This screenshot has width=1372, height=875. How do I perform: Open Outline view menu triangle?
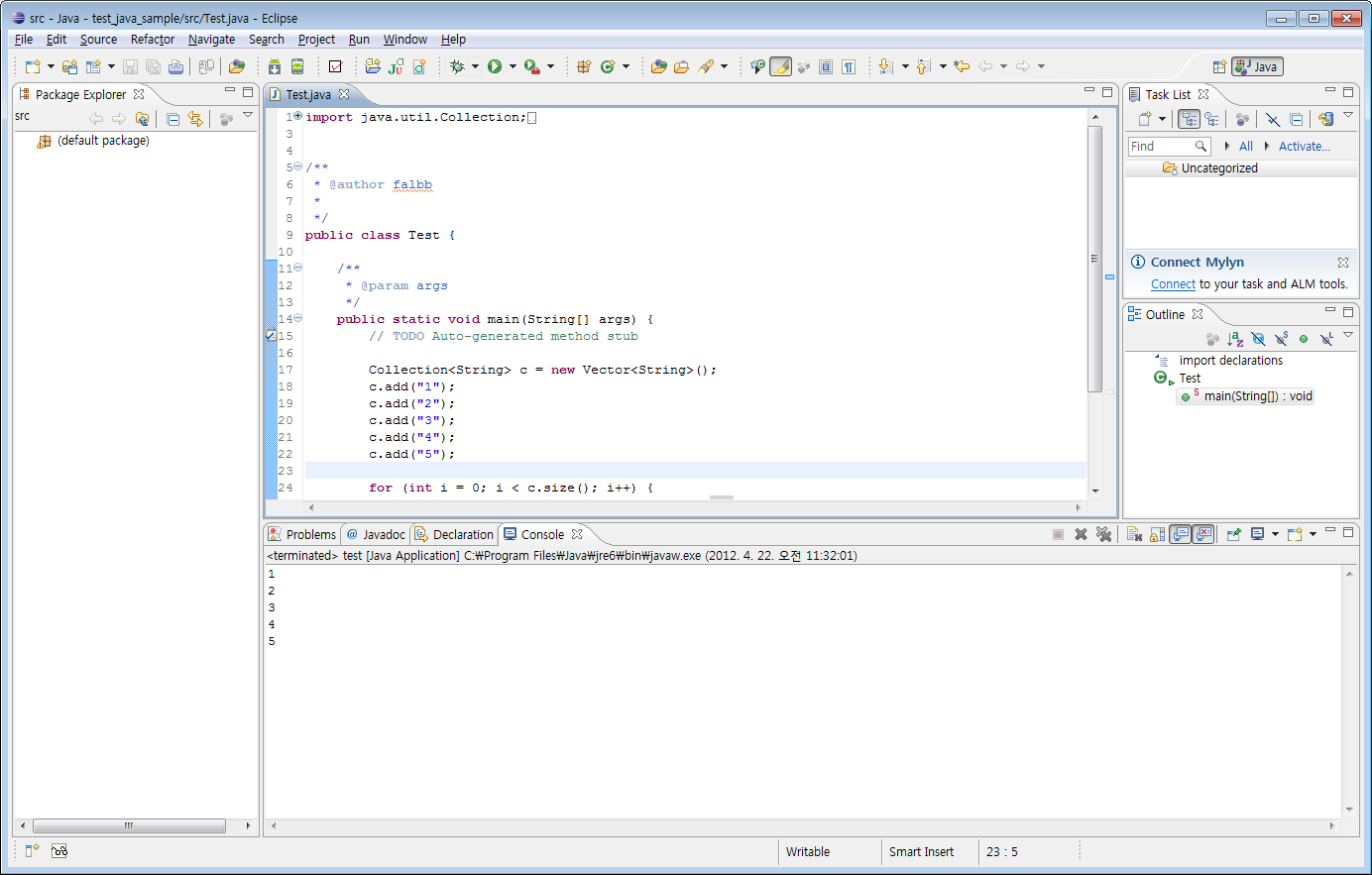point(1348,336)
